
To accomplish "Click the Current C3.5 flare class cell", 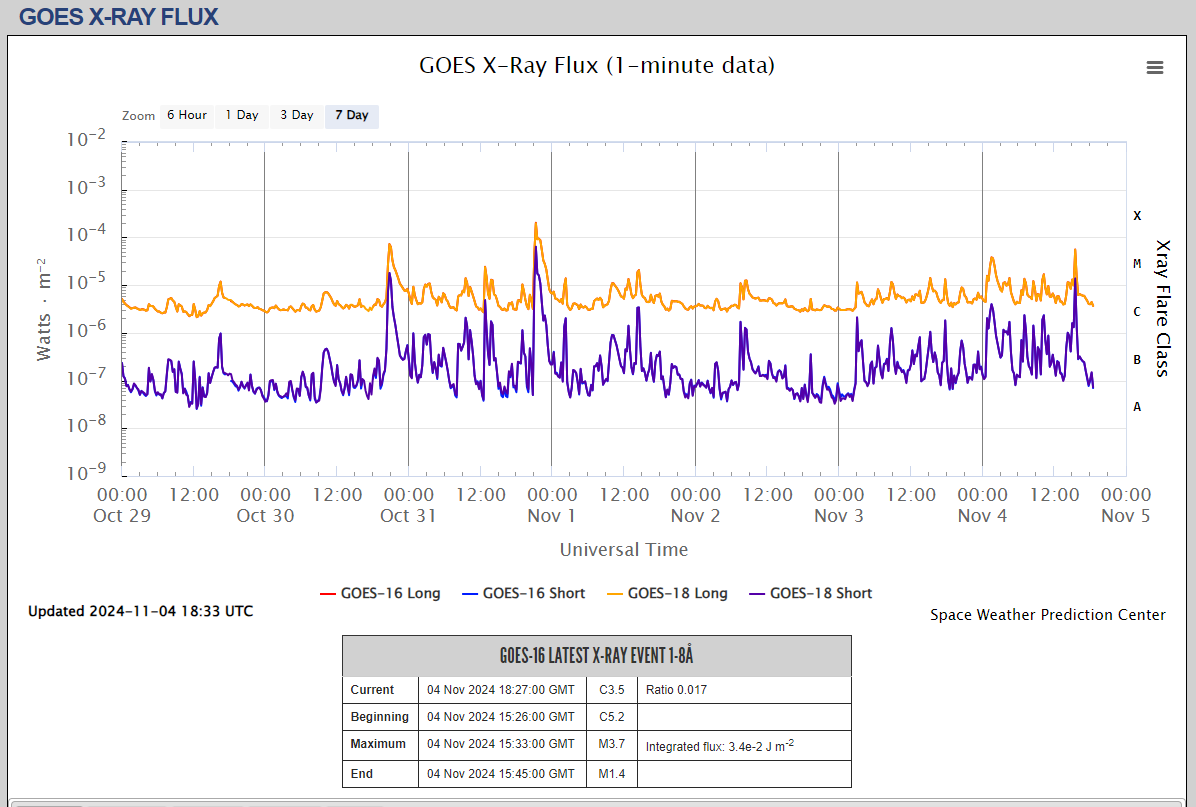I will (611, 690).
